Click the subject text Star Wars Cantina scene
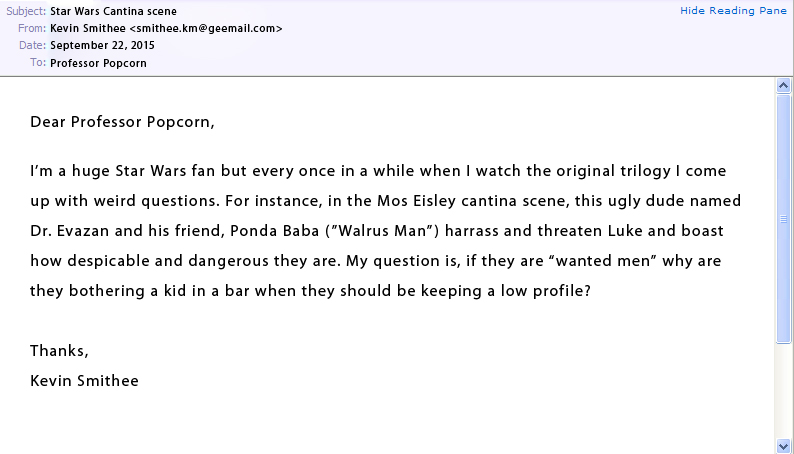794x454 pixels. pos(113,12)
